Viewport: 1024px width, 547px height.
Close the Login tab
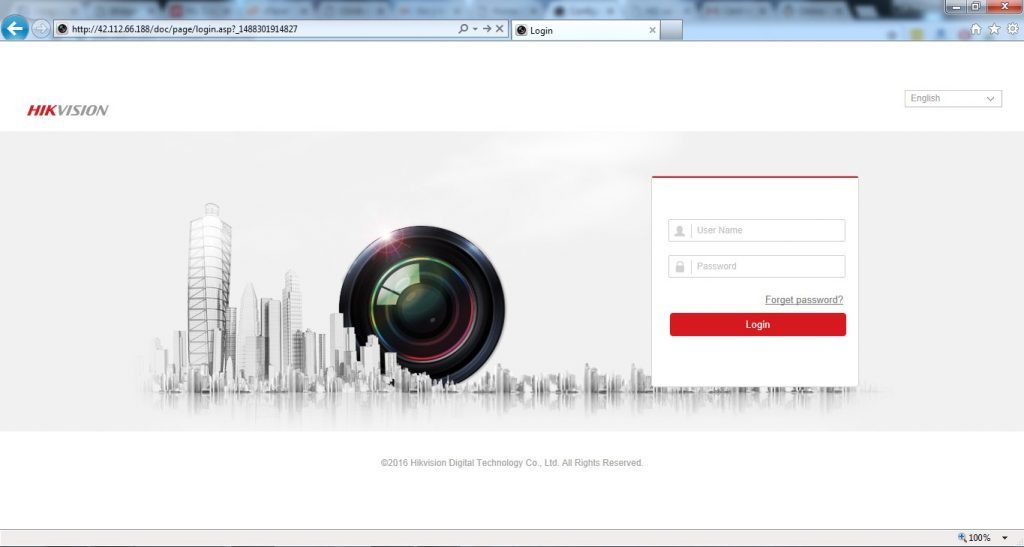tap(652, 30)
